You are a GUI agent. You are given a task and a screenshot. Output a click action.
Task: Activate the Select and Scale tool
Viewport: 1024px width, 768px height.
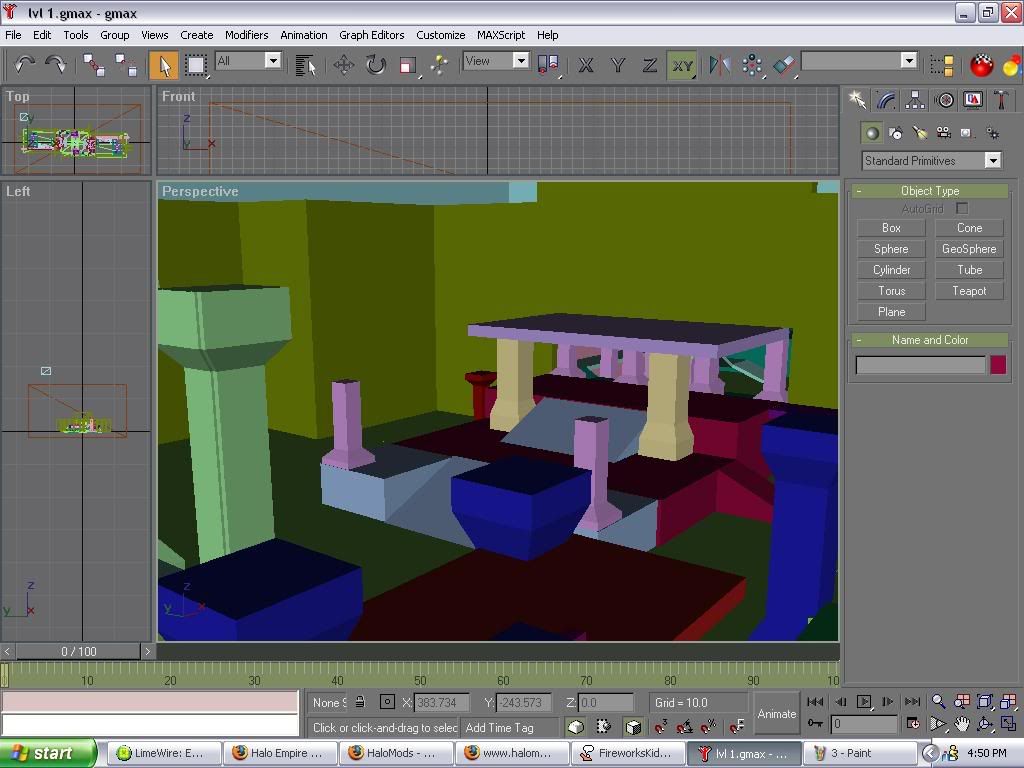408,65
